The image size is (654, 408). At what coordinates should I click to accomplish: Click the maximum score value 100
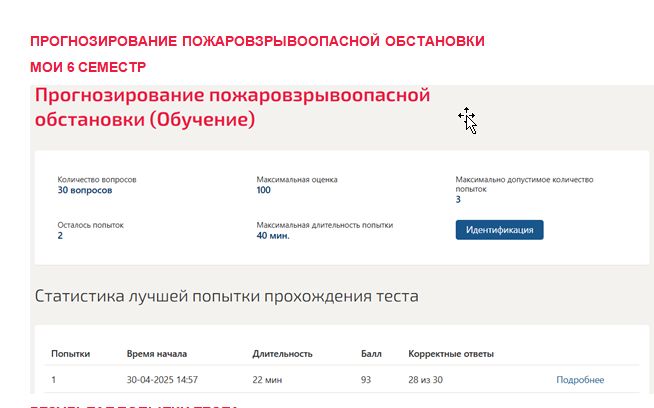click(x=264, y=190)
